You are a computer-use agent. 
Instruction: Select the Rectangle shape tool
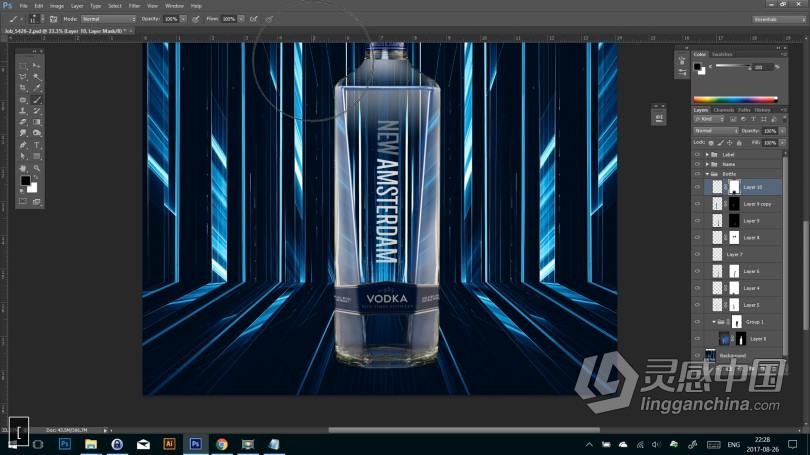[36, 156]
